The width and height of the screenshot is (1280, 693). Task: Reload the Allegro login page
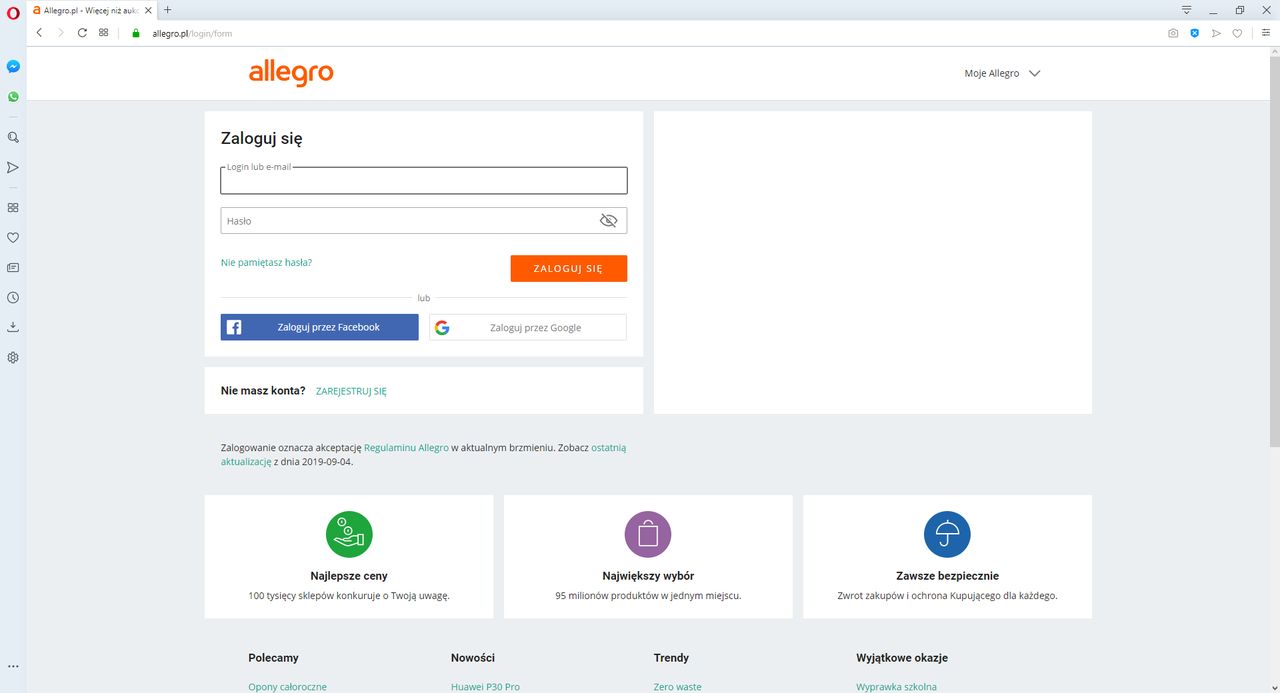tap(82, 33)
